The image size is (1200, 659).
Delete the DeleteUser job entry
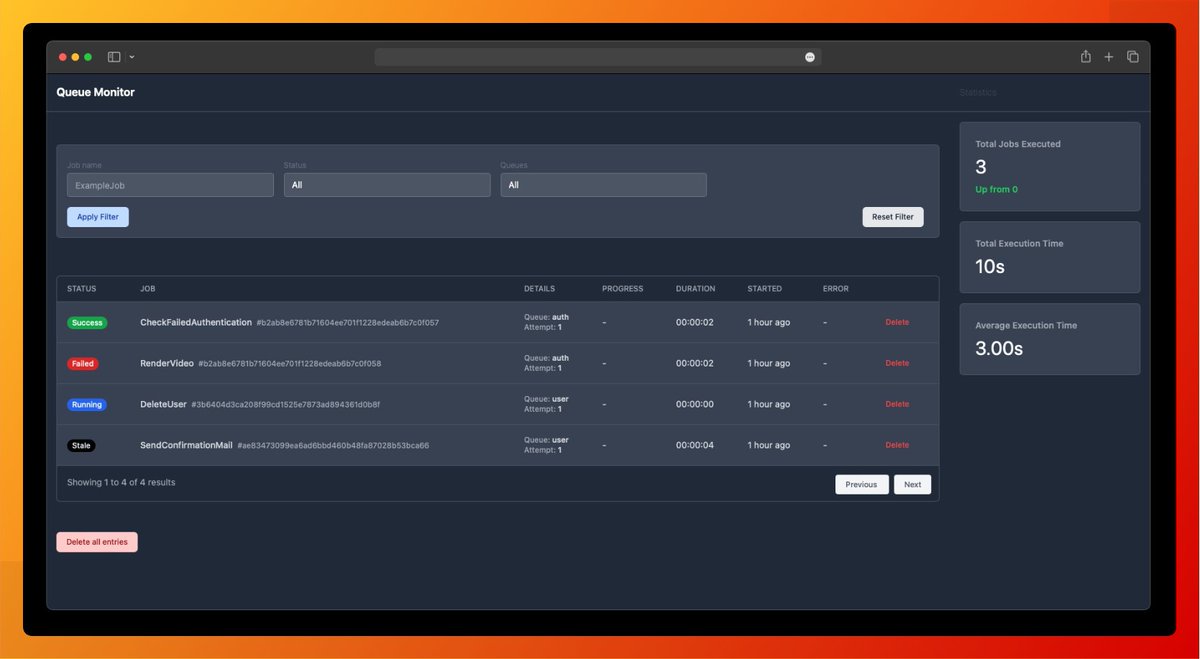897,404
